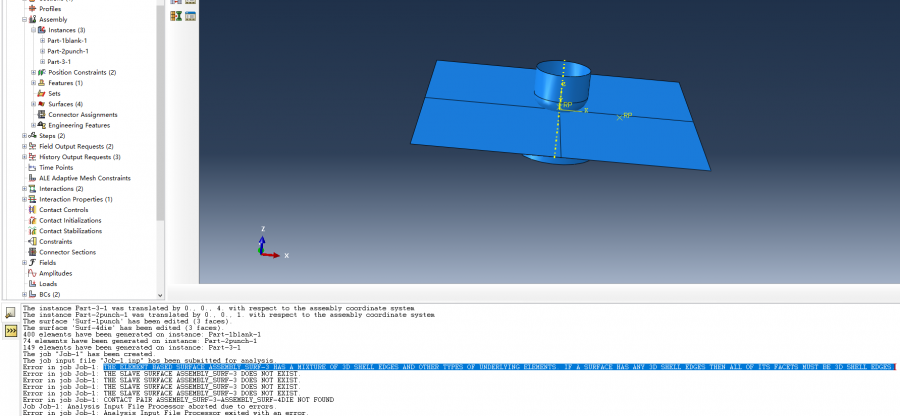Image resolution: width=900 pixels, height=416 pixels.
Task: Select the Contact Controls label
Action: tap(64, 210)
